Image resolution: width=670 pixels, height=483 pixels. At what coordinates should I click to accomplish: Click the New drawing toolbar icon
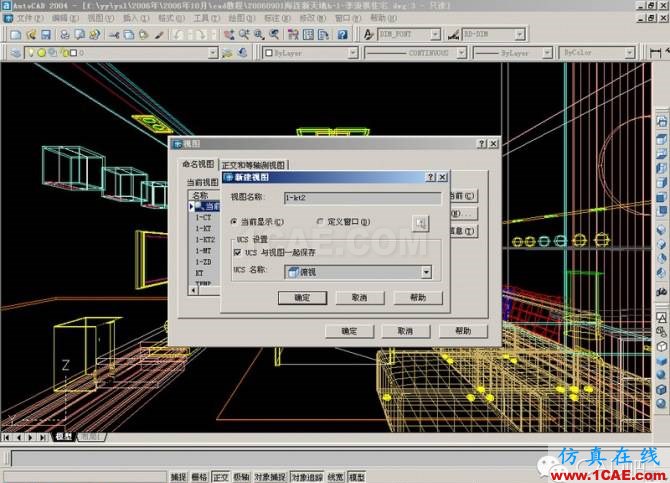tap(15, 35)
